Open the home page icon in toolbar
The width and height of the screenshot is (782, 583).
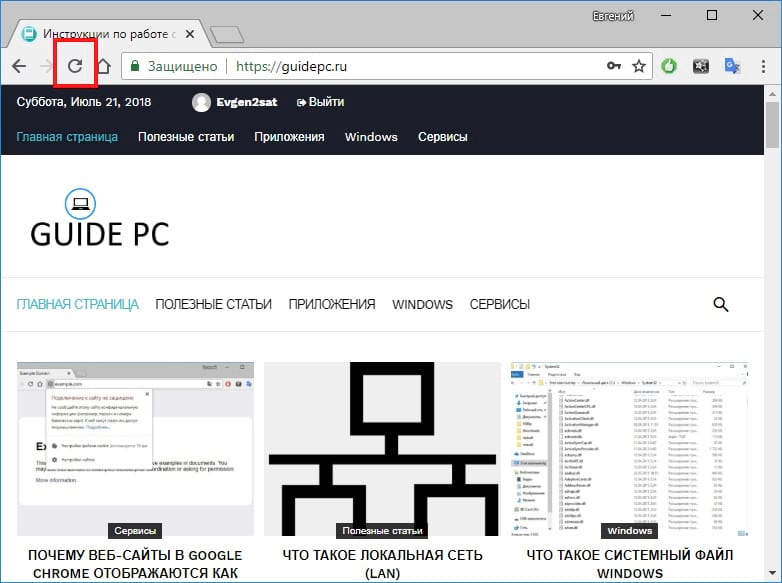coord(103,66)
